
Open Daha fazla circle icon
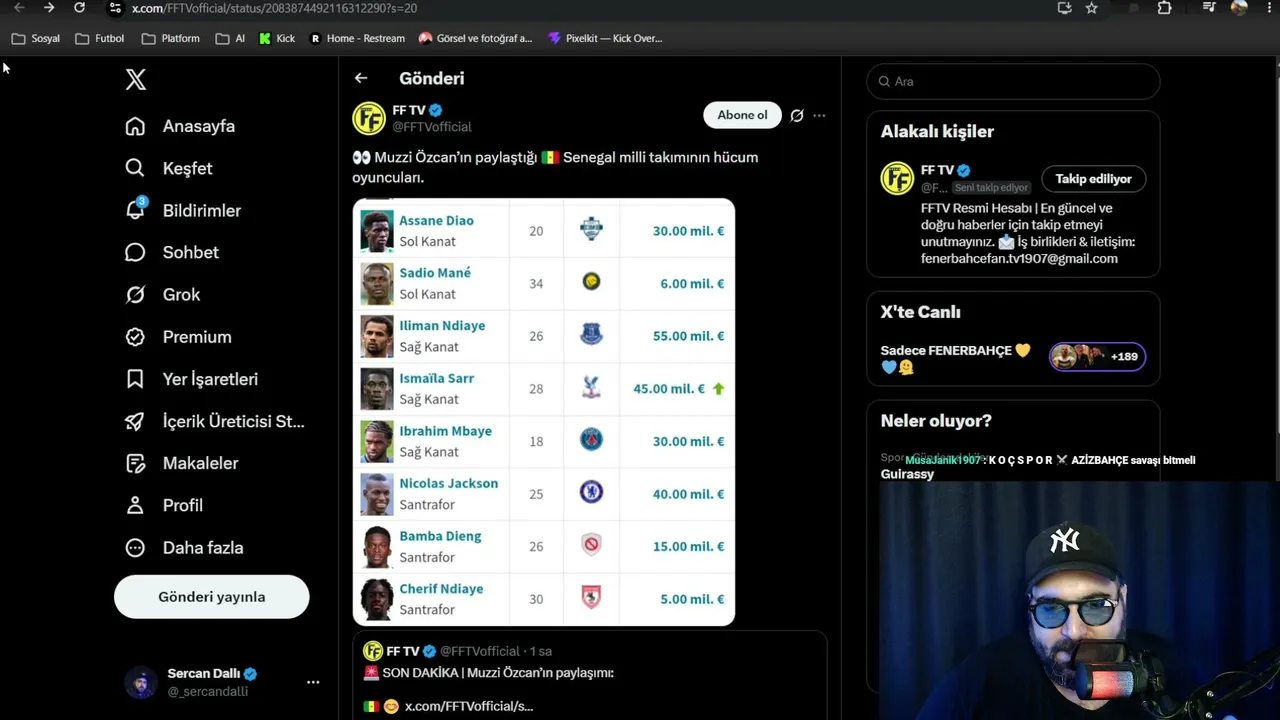coord(135,547)
